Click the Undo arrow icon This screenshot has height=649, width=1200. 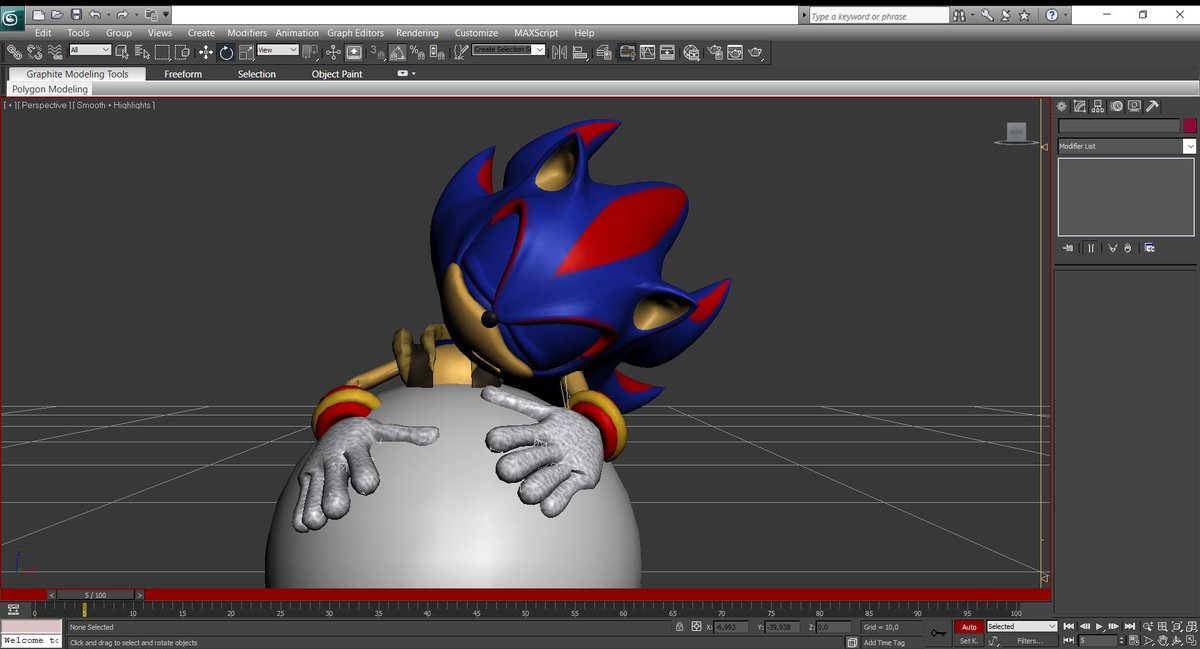click(x=94, y=15)
